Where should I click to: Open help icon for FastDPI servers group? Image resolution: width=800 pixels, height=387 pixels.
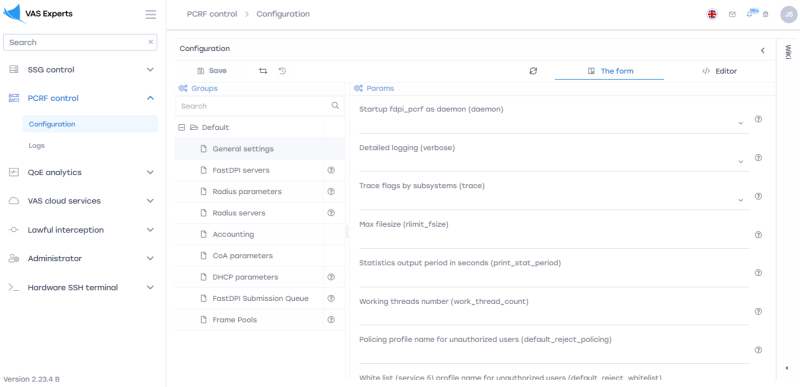tap(331, 170)
